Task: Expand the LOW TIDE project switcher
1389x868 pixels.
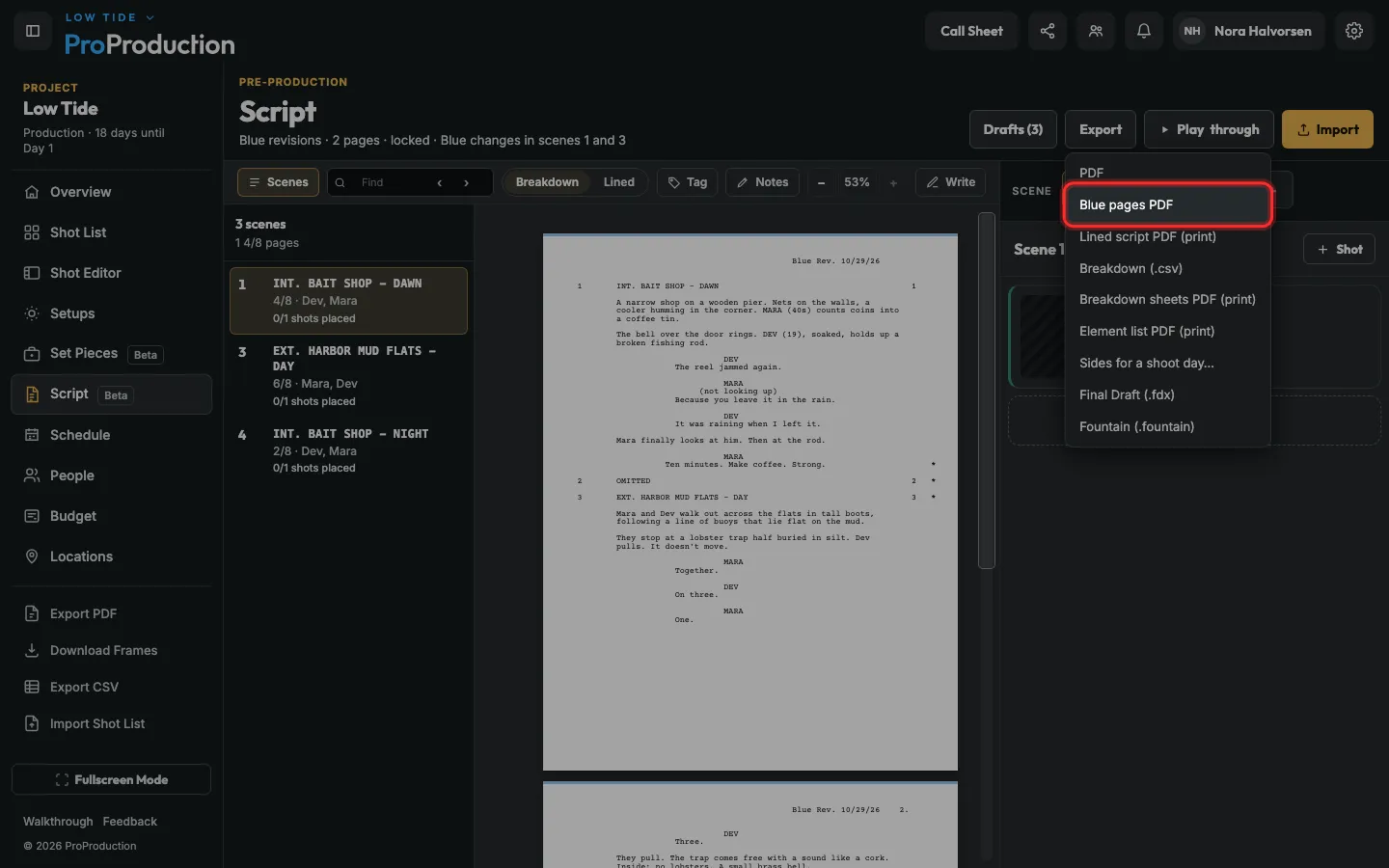Action: 110,17
